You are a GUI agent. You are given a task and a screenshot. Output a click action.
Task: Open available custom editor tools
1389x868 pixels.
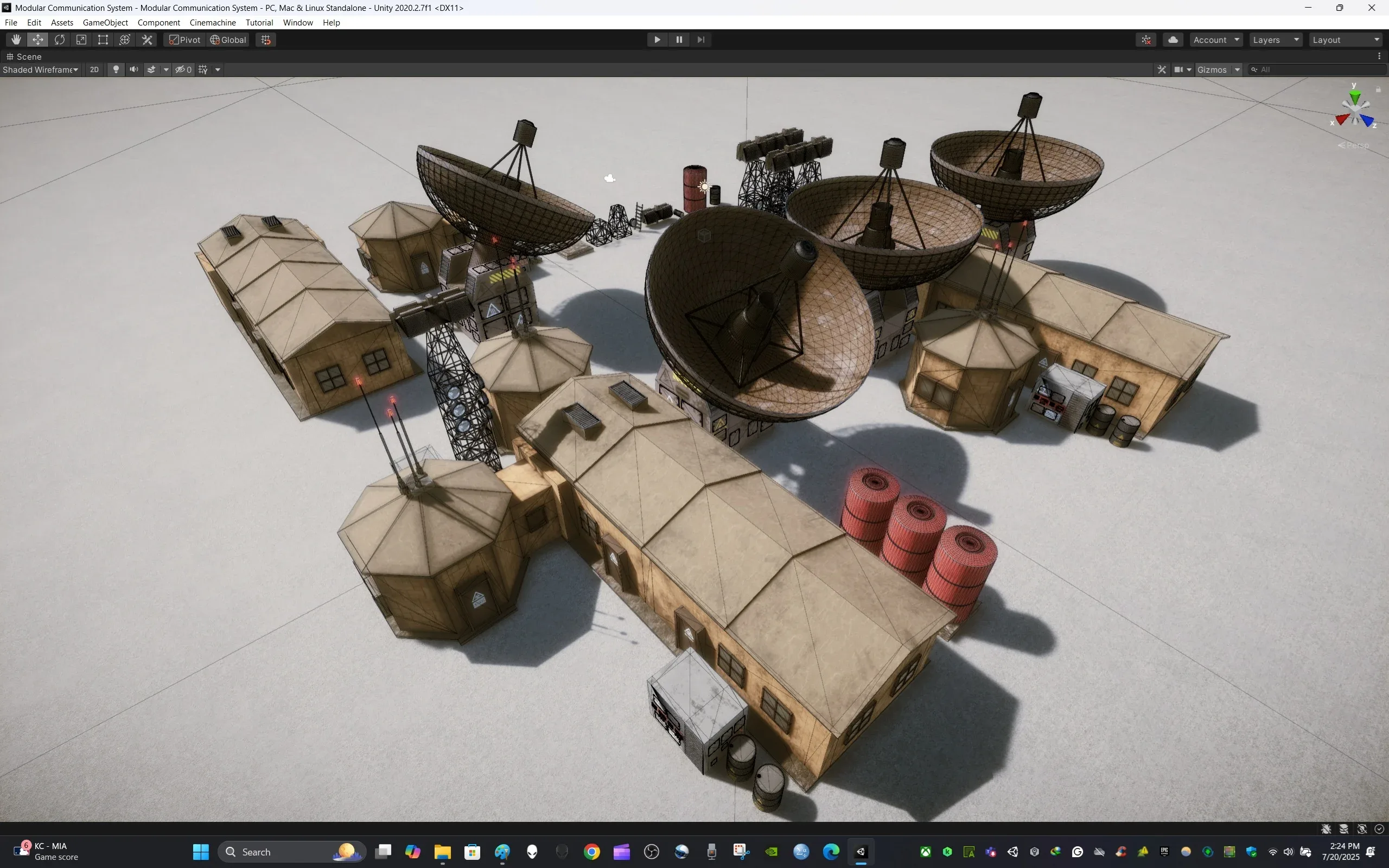[x=147, y=39]
